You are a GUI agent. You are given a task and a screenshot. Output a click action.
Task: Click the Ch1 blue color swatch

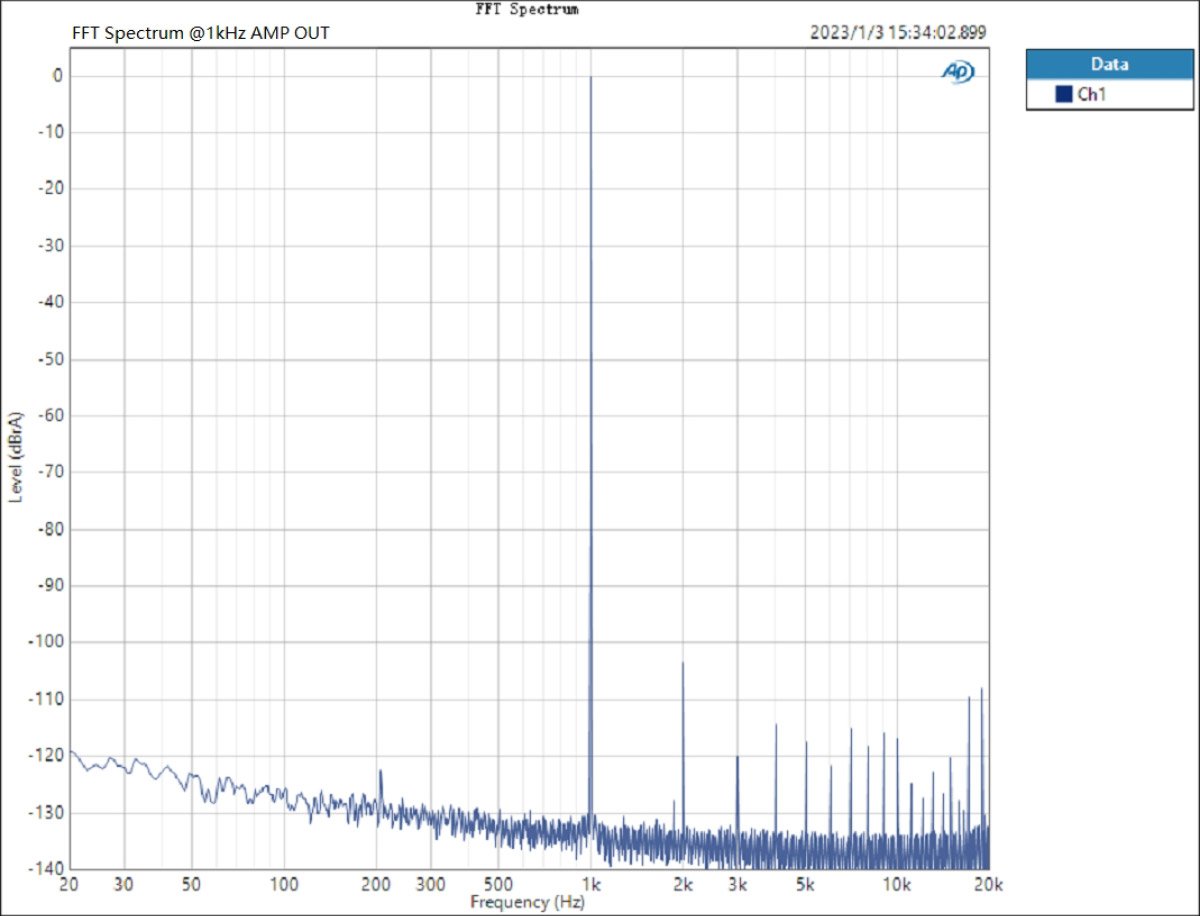coord(1064,95)
